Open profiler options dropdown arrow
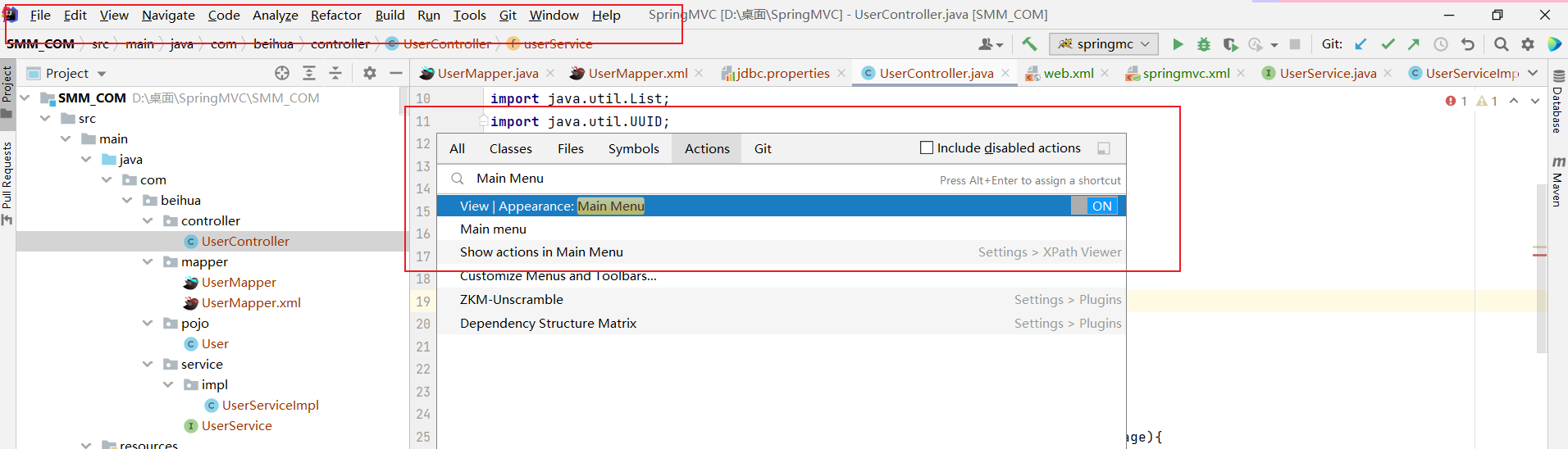Image resolution: width=1568 pixels, height=449 pixels. 1274,45
